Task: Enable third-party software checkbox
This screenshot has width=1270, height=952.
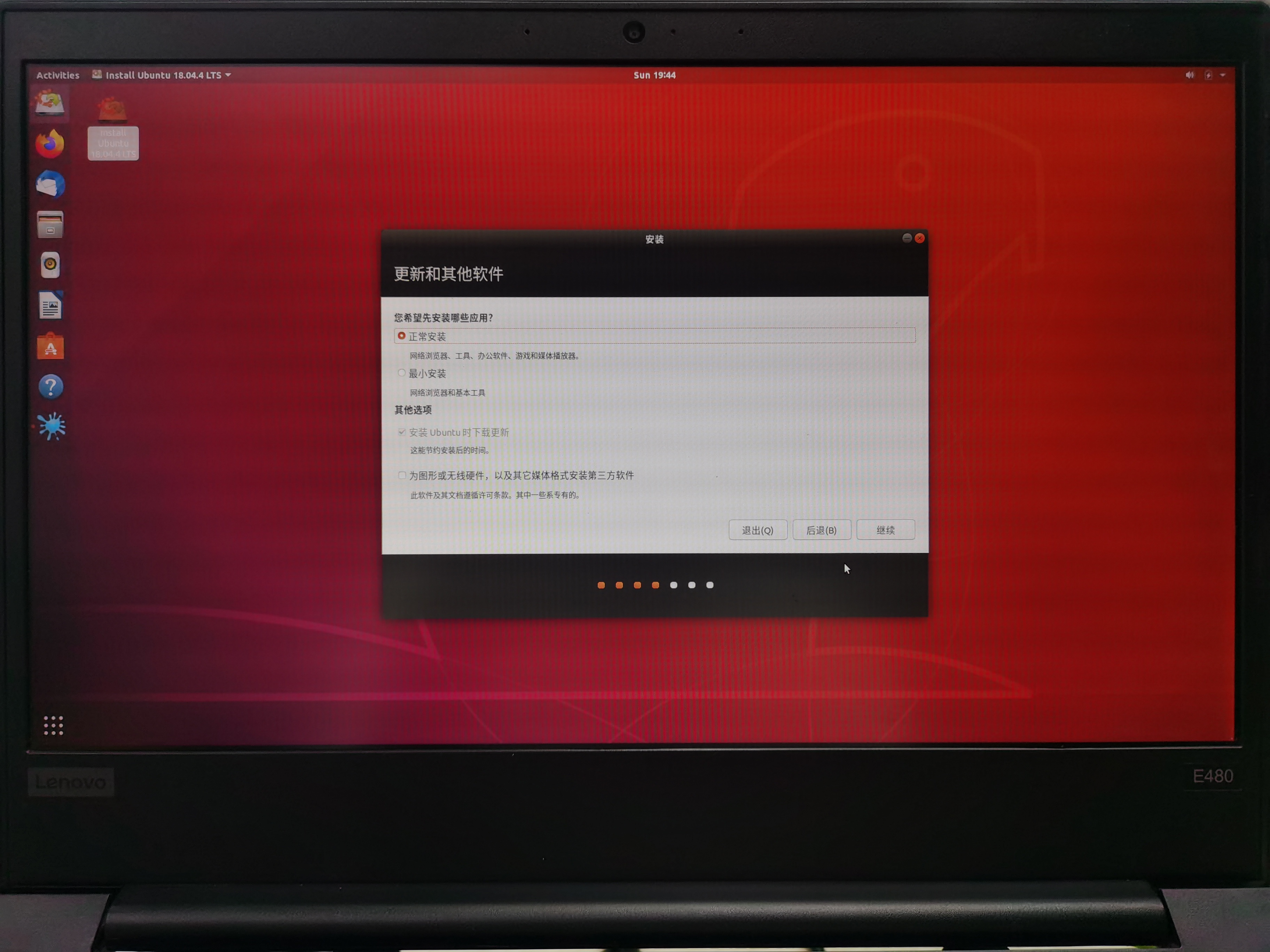Action: coord(402,475)
